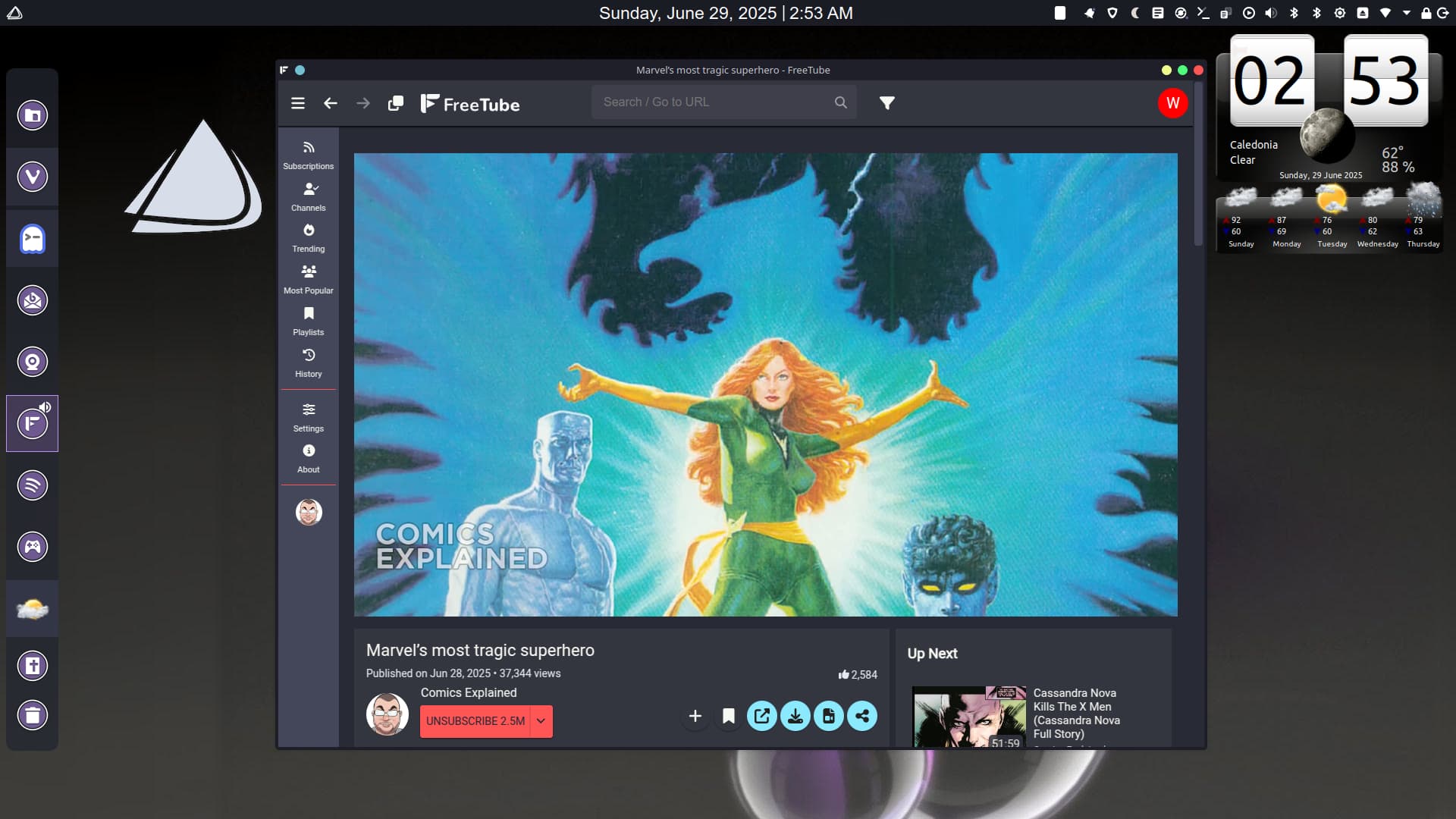Open the video formats dropdown
The width and height of the screenshot is (1456, 819).
click(x=828, y=716)
